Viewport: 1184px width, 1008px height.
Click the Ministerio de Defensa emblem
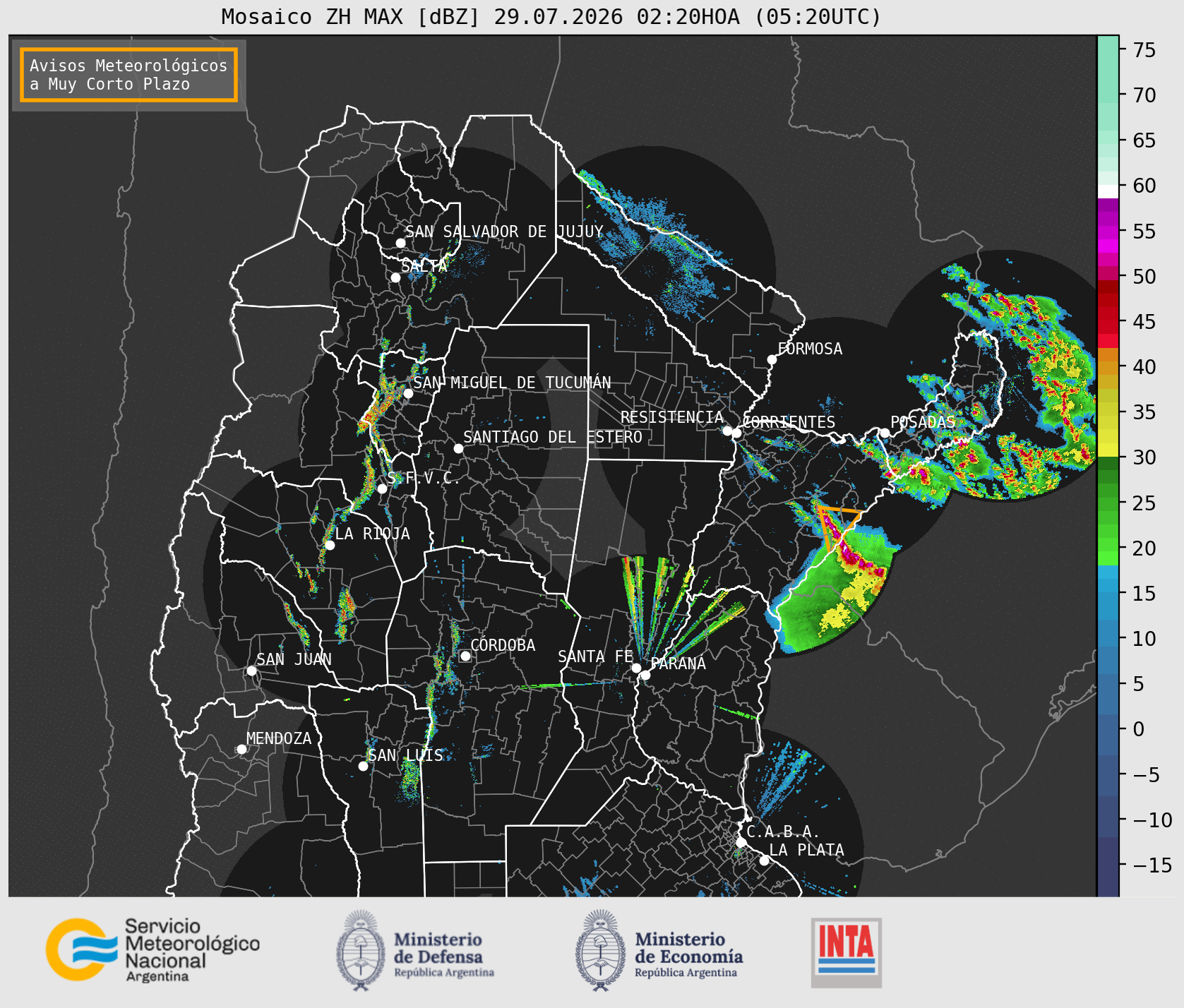point(361,950)
